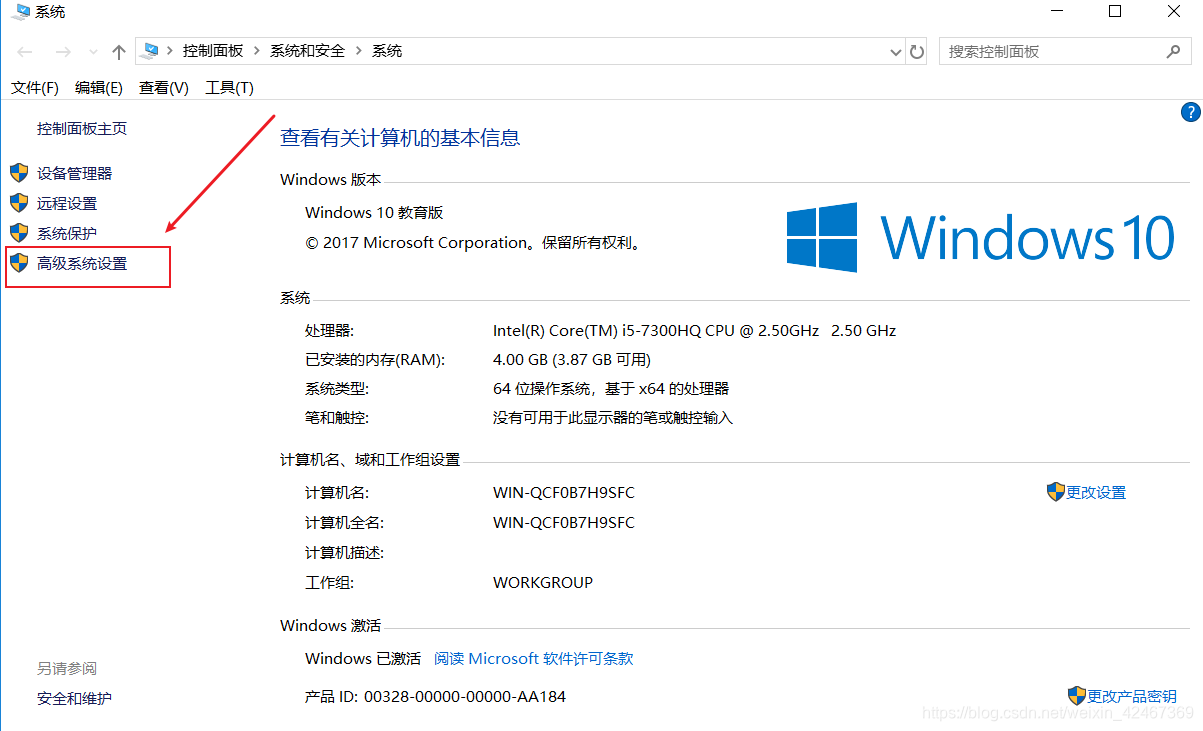
Task: Open 高级系统设置 link
Action: 82,264
